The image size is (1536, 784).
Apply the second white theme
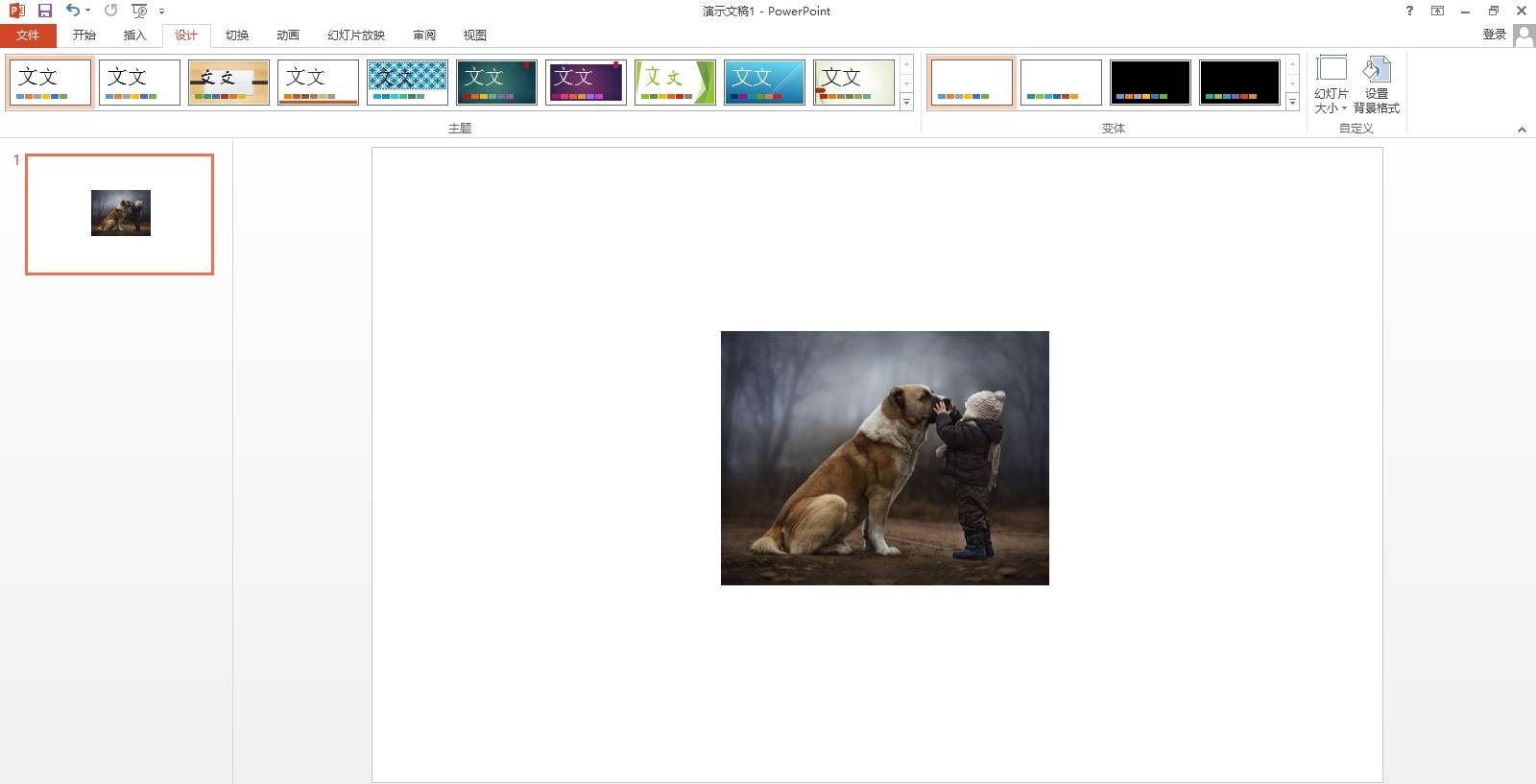coord(139,83)
